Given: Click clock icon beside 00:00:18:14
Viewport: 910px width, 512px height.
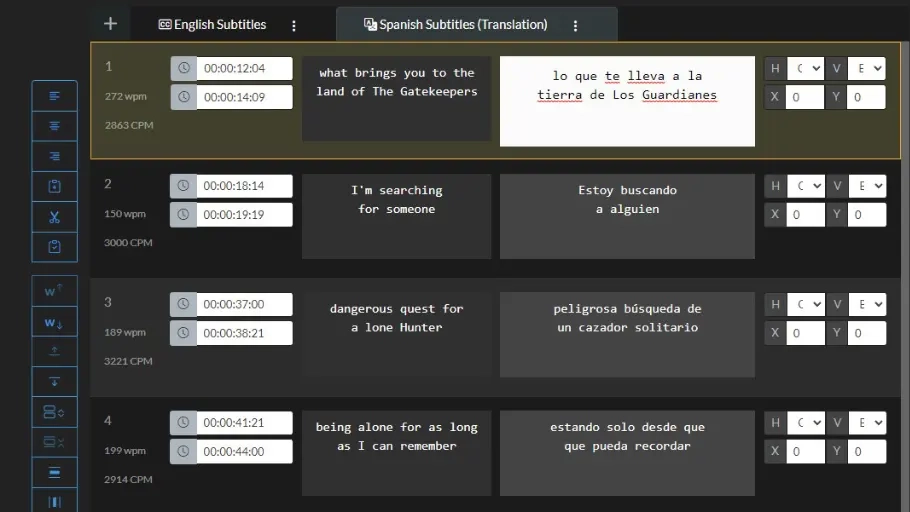Looking at the screenshot, I should 183,186.
